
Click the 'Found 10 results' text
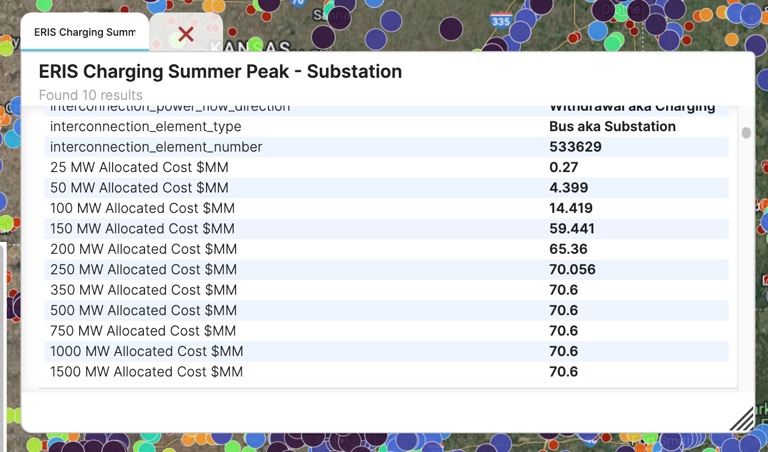point(91,95)
